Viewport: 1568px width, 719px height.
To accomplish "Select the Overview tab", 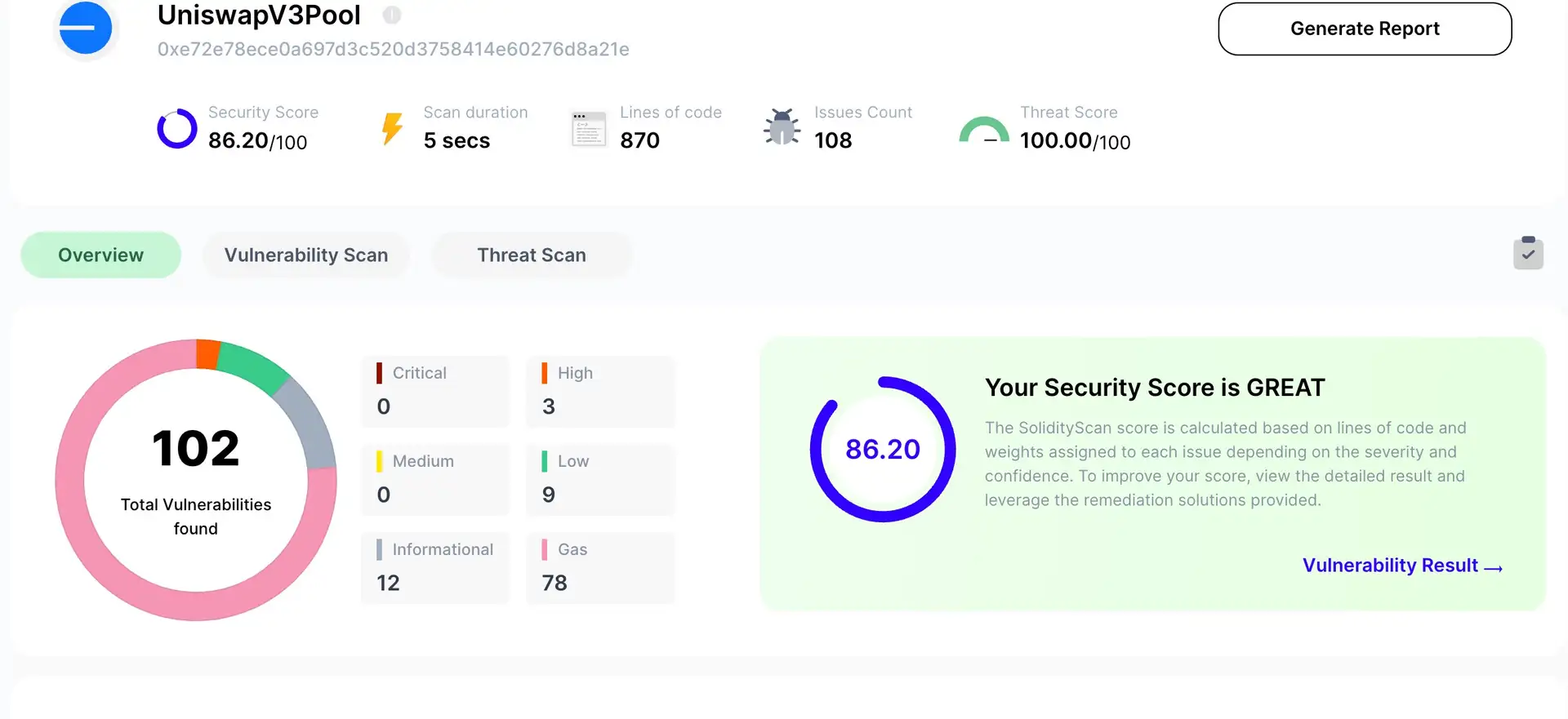I will click(100, 255).
